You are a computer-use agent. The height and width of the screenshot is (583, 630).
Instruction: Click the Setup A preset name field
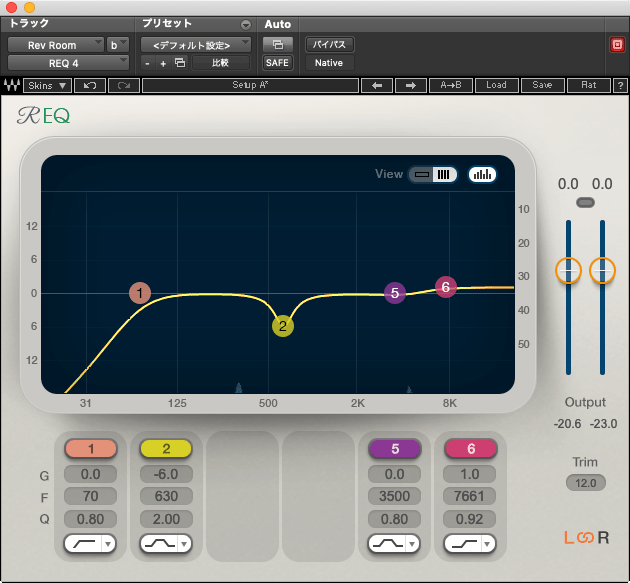[250, 86]
